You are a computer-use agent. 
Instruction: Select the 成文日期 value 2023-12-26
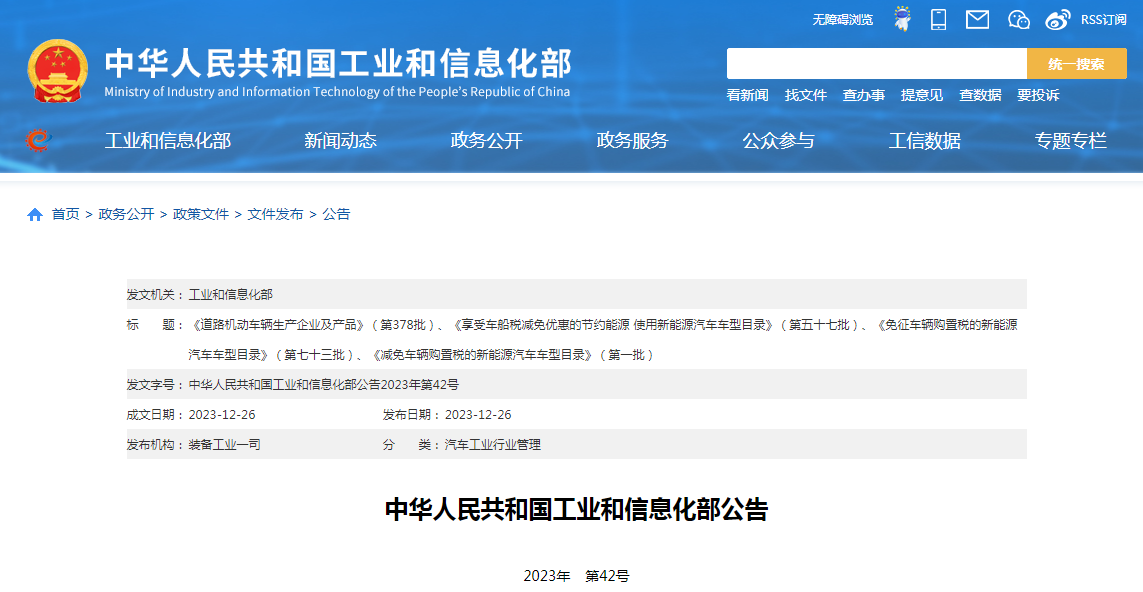[222, 415]
